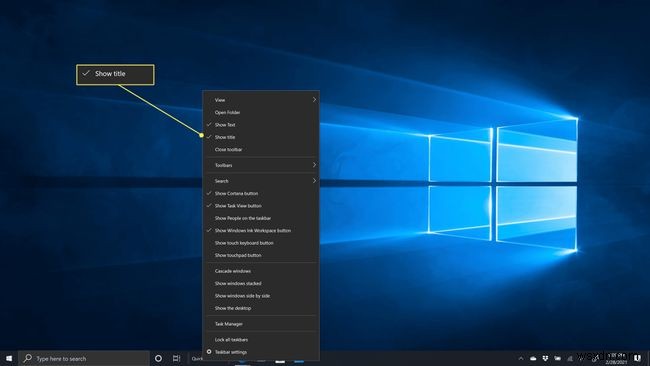Show hidden tray icons with the caret

pyautogui.click(x=521, y=359)
